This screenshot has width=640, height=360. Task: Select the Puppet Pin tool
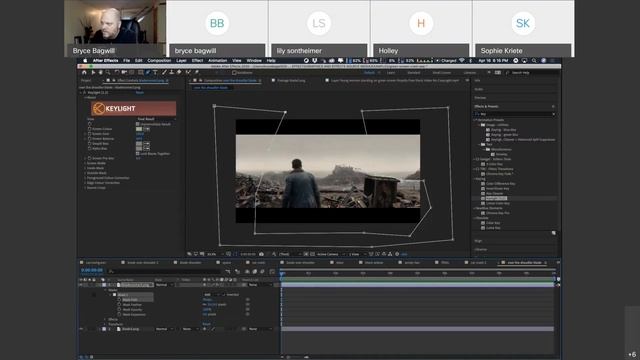197,72
